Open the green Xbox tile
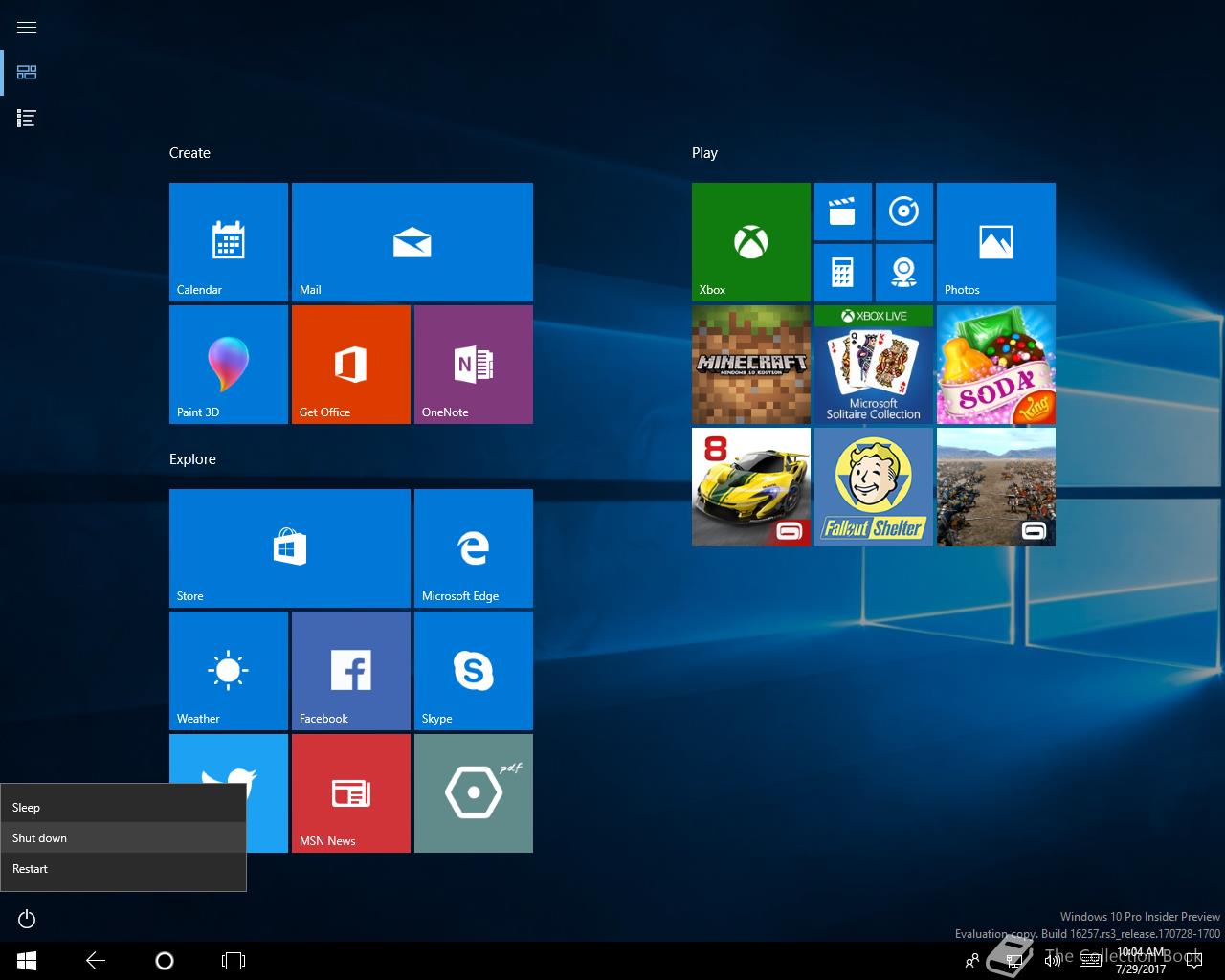Viewport: 1225px width, 980px height. point(751,242)
